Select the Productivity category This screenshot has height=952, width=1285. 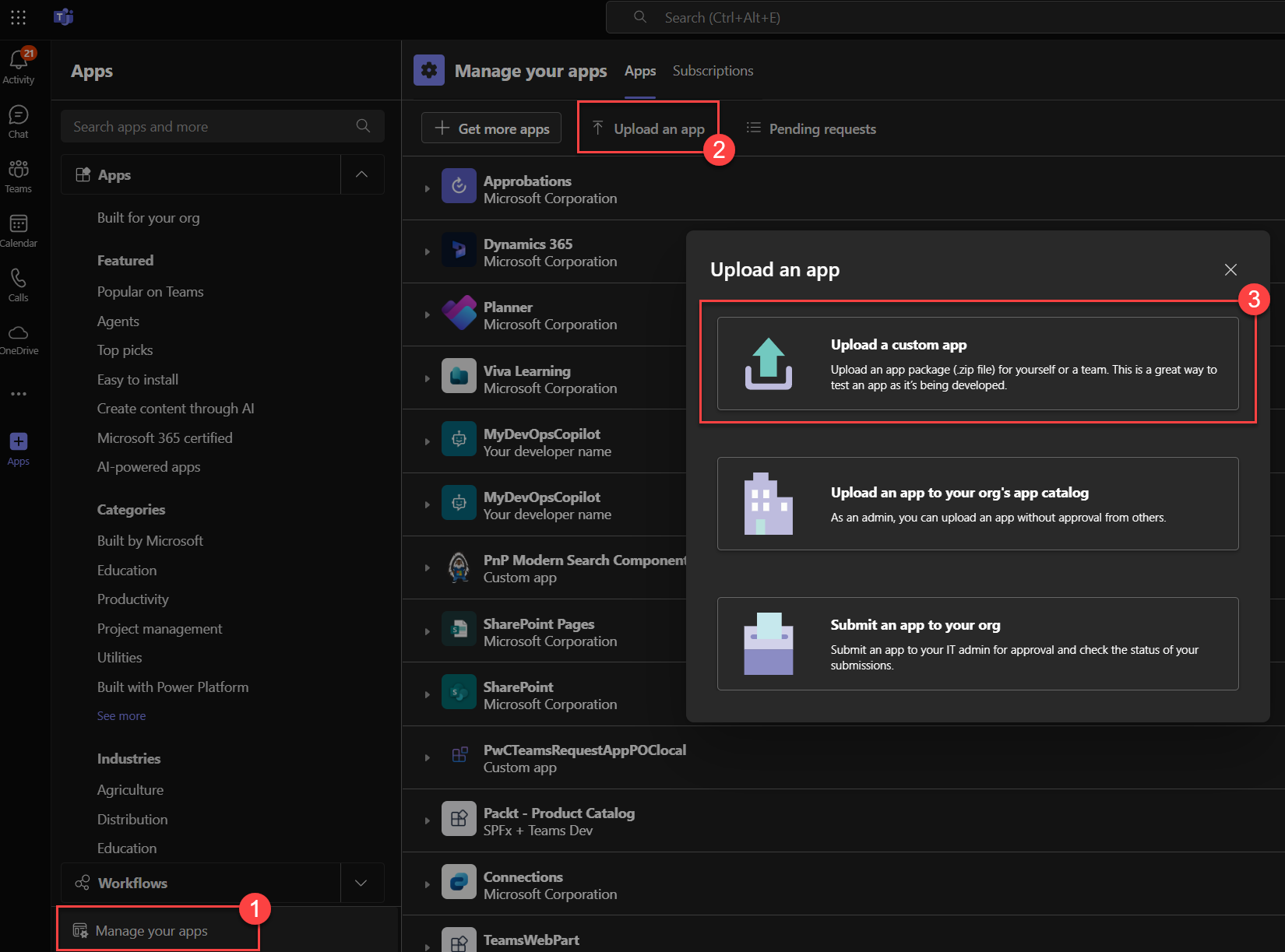tap(133, 599)
